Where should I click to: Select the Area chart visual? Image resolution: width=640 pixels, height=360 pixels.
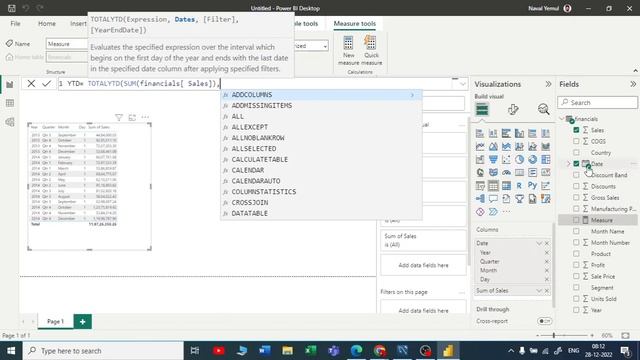(x=493, y=147)
